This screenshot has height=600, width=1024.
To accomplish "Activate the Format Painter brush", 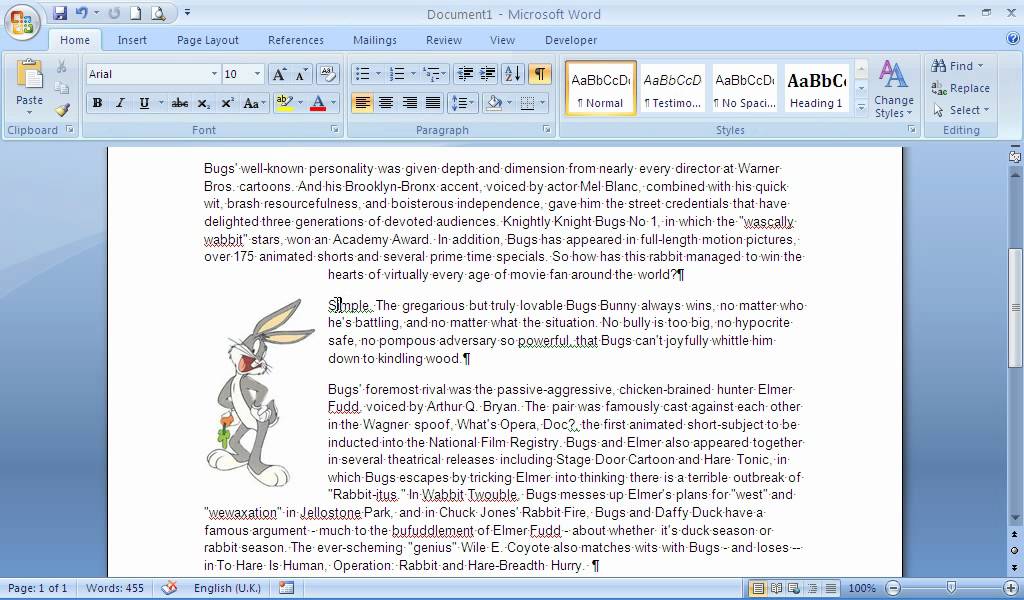I will coord(61,110).
